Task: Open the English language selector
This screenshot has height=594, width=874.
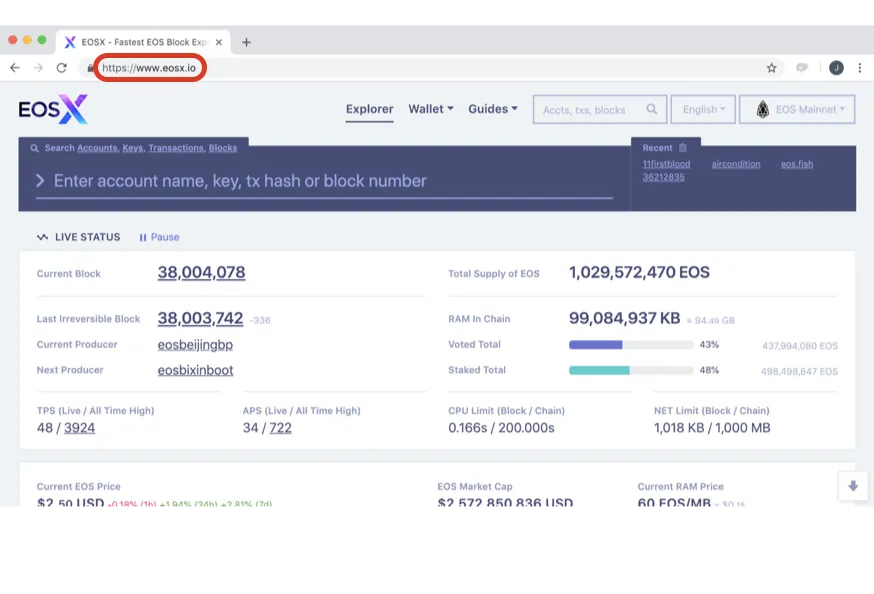Action: [x=703, y=109]
